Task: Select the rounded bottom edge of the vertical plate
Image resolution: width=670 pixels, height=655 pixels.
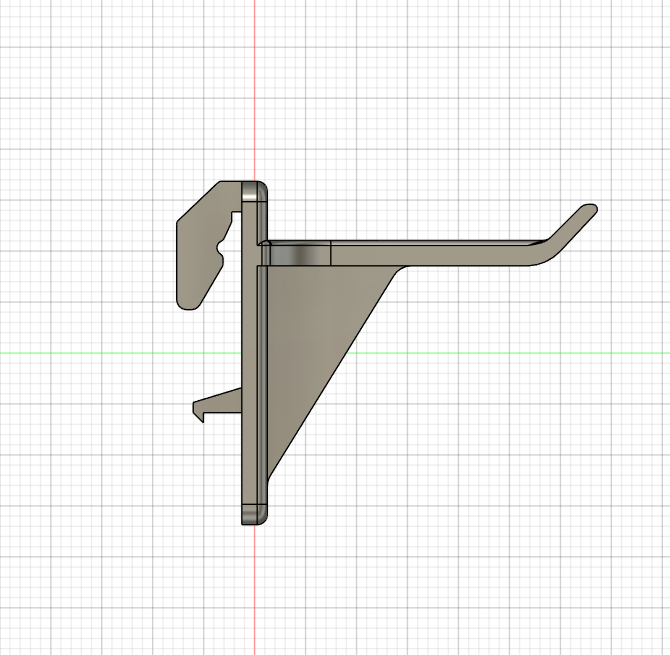Action: 255,514
